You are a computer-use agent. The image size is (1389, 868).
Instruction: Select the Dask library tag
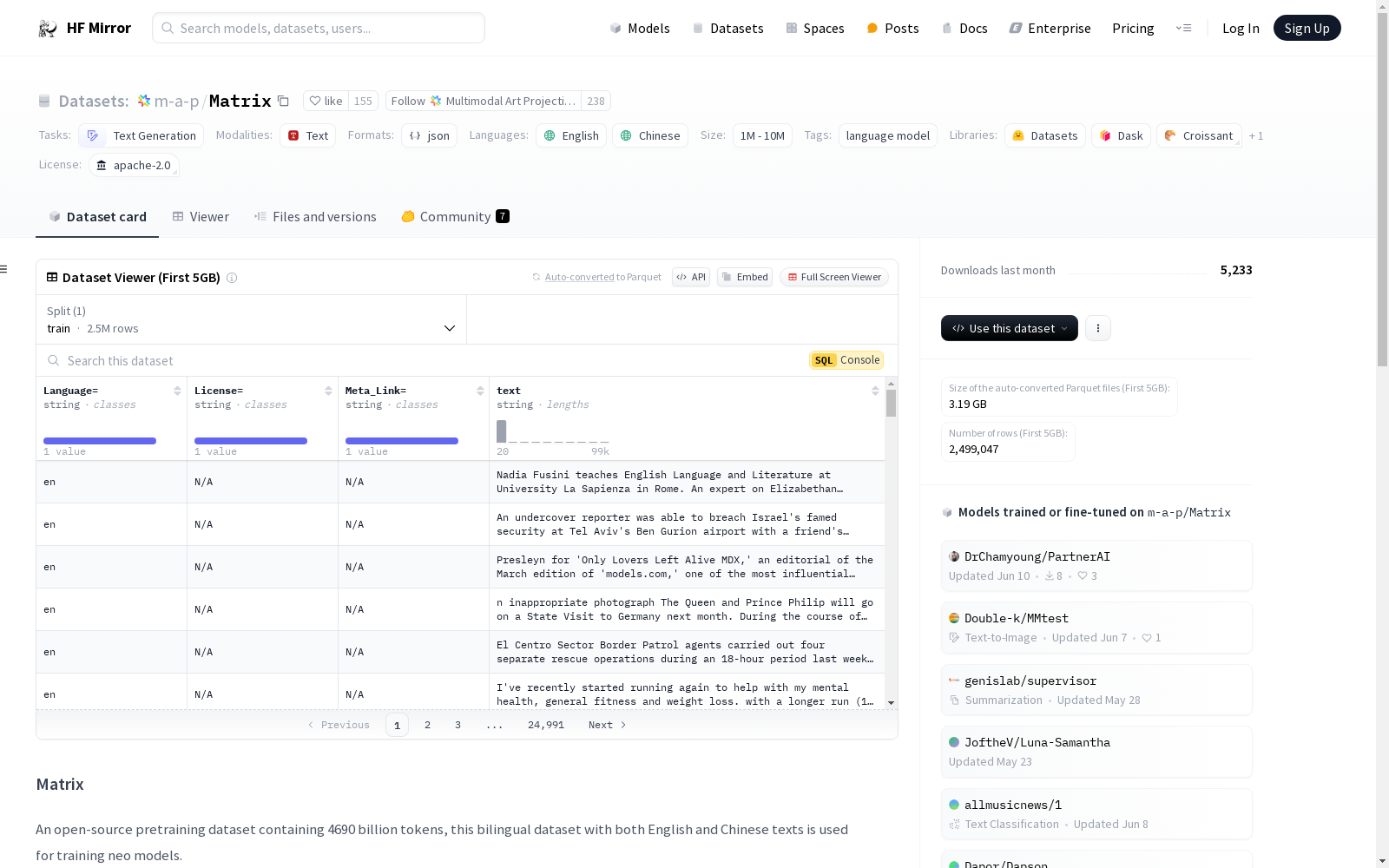tap(1121, 135)
